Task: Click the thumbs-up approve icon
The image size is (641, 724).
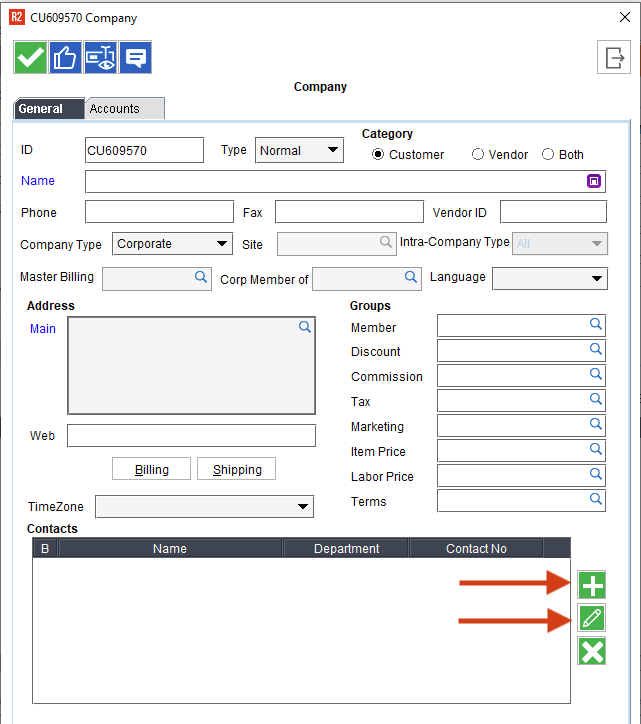Action: 65,58
